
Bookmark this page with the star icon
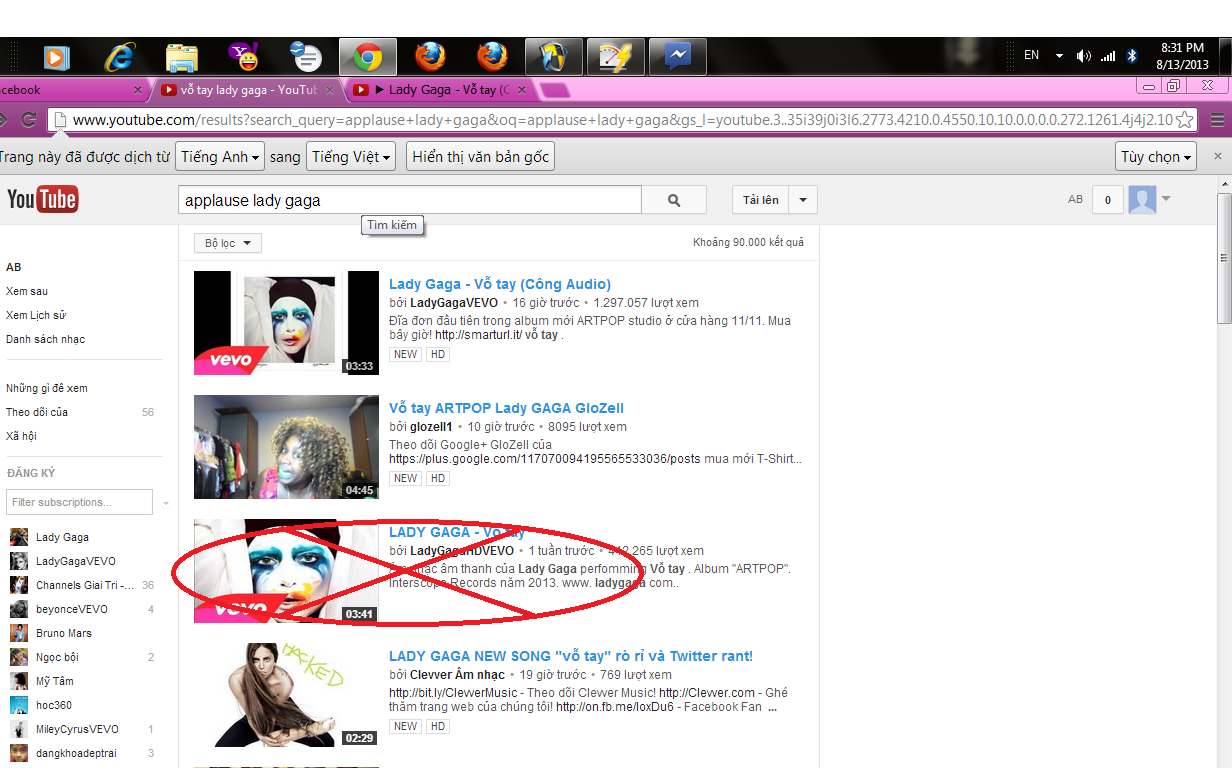1184,120
